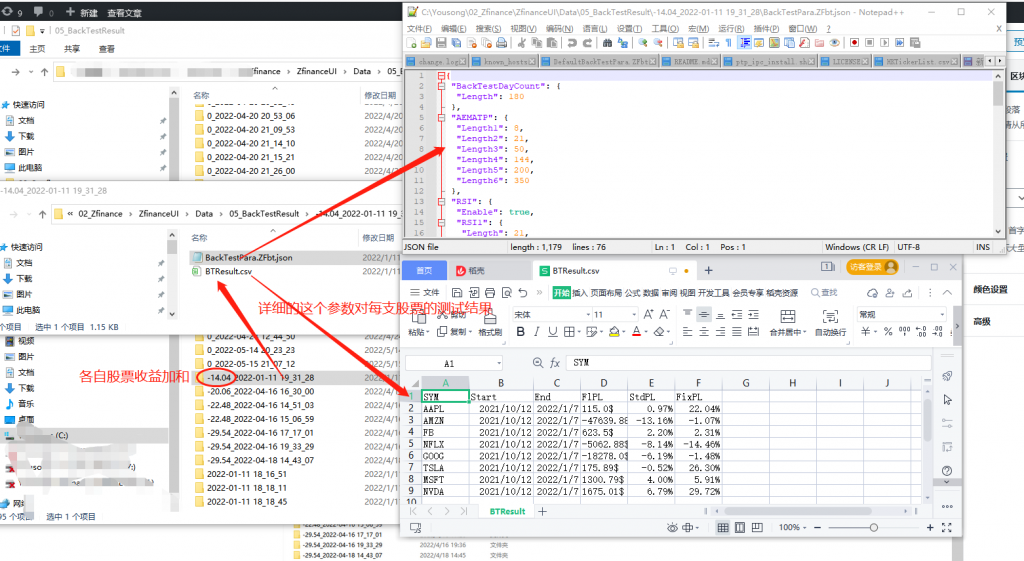Switch to Notepad++ LICENSE tab

click(845, 61)
